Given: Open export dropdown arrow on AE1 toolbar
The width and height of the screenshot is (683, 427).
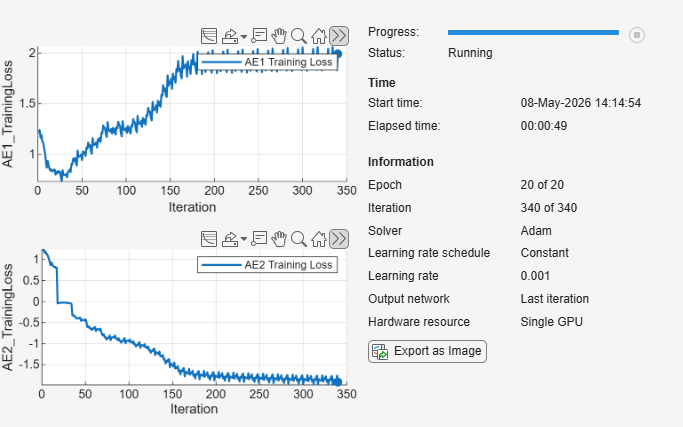Looking at the screenshot, I should [x=243, y=37].
